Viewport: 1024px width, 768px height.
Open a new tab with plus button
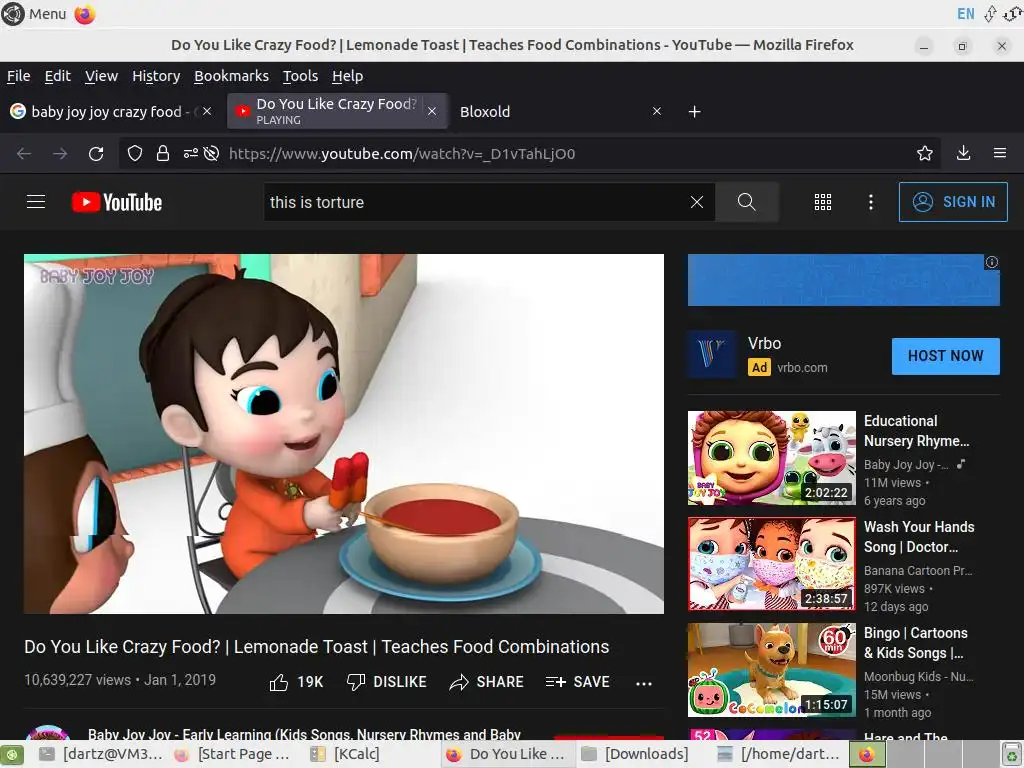695,112
